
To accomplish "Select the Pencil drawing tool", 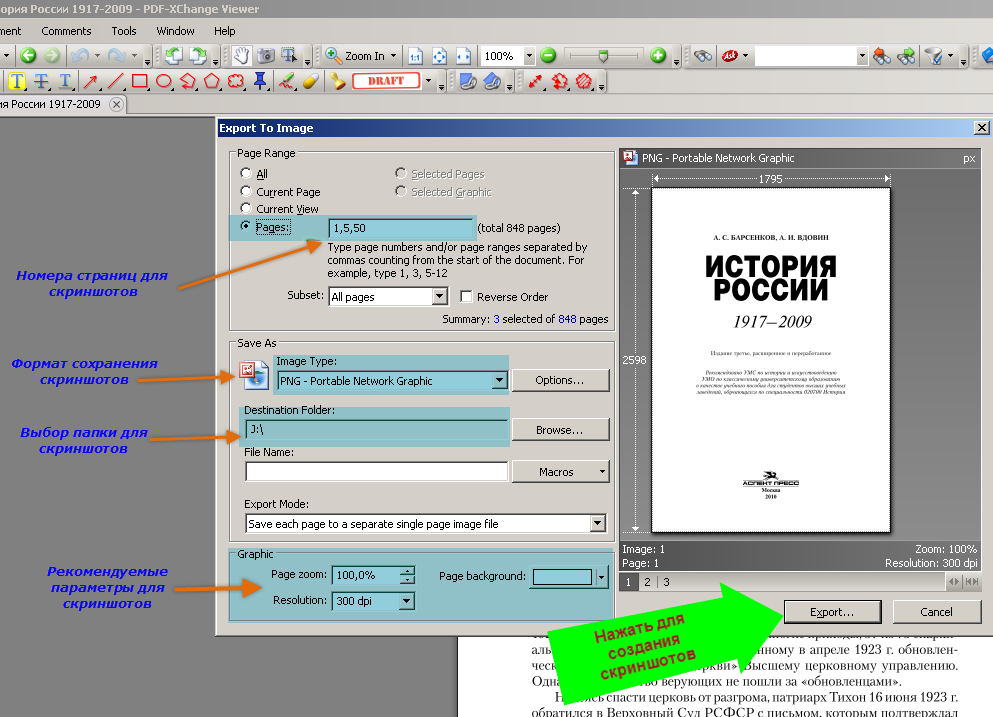I will (x=287, y=81).
